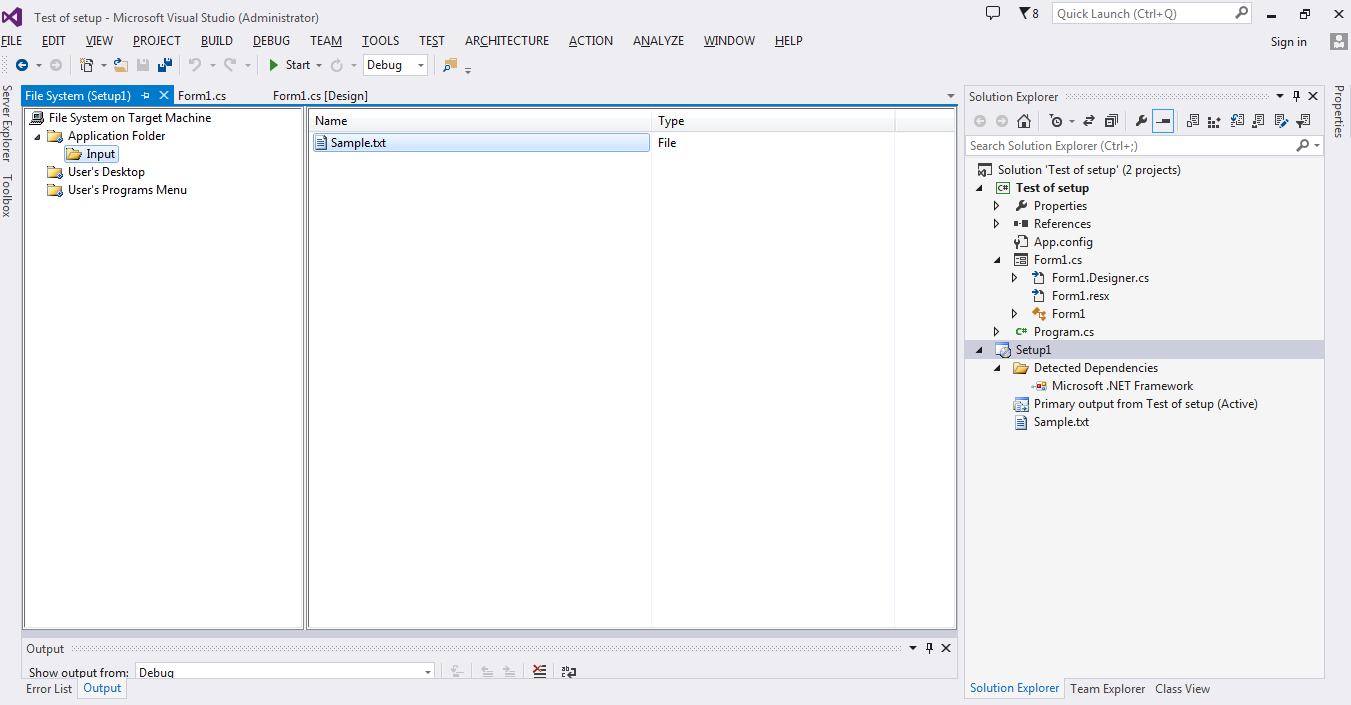Collapse the Application Folder node
This screenshot has height=705, width=1351.
pyautogui.click(x=37, y=137)
